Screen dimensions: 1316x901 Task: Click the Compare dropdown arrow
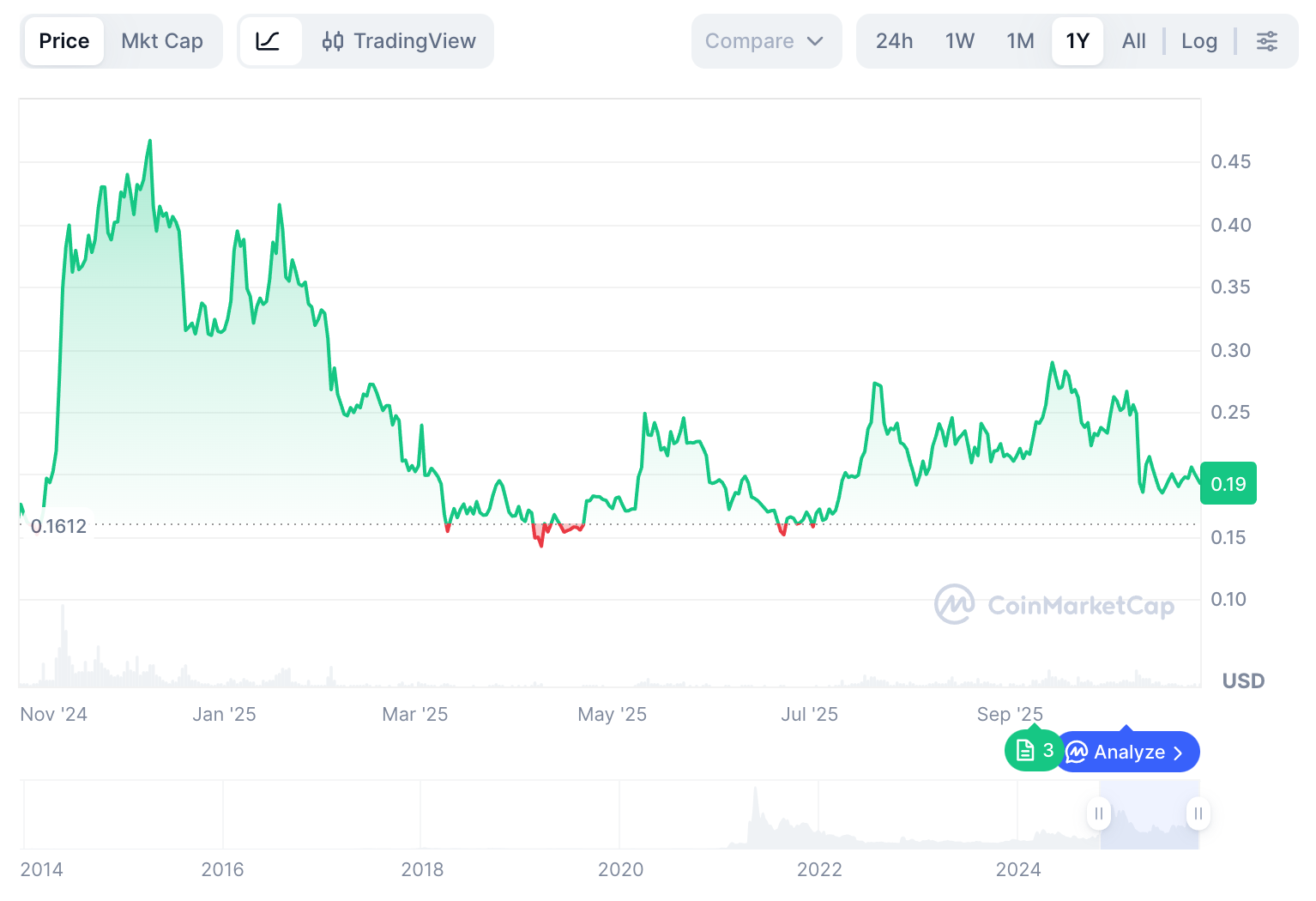[x=816, y=40]
